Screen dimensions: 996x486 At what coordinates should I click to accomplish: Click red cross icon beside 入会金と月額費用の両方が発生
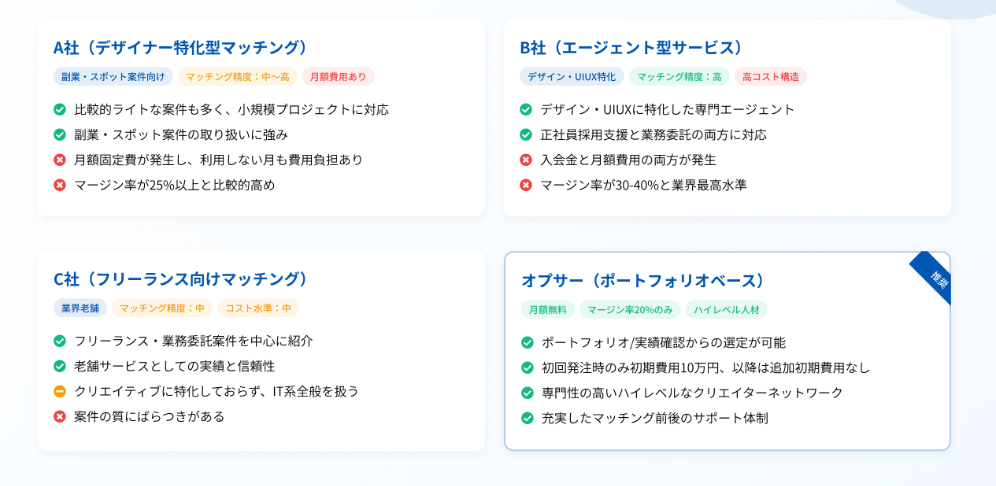click(x=526, y=160)
